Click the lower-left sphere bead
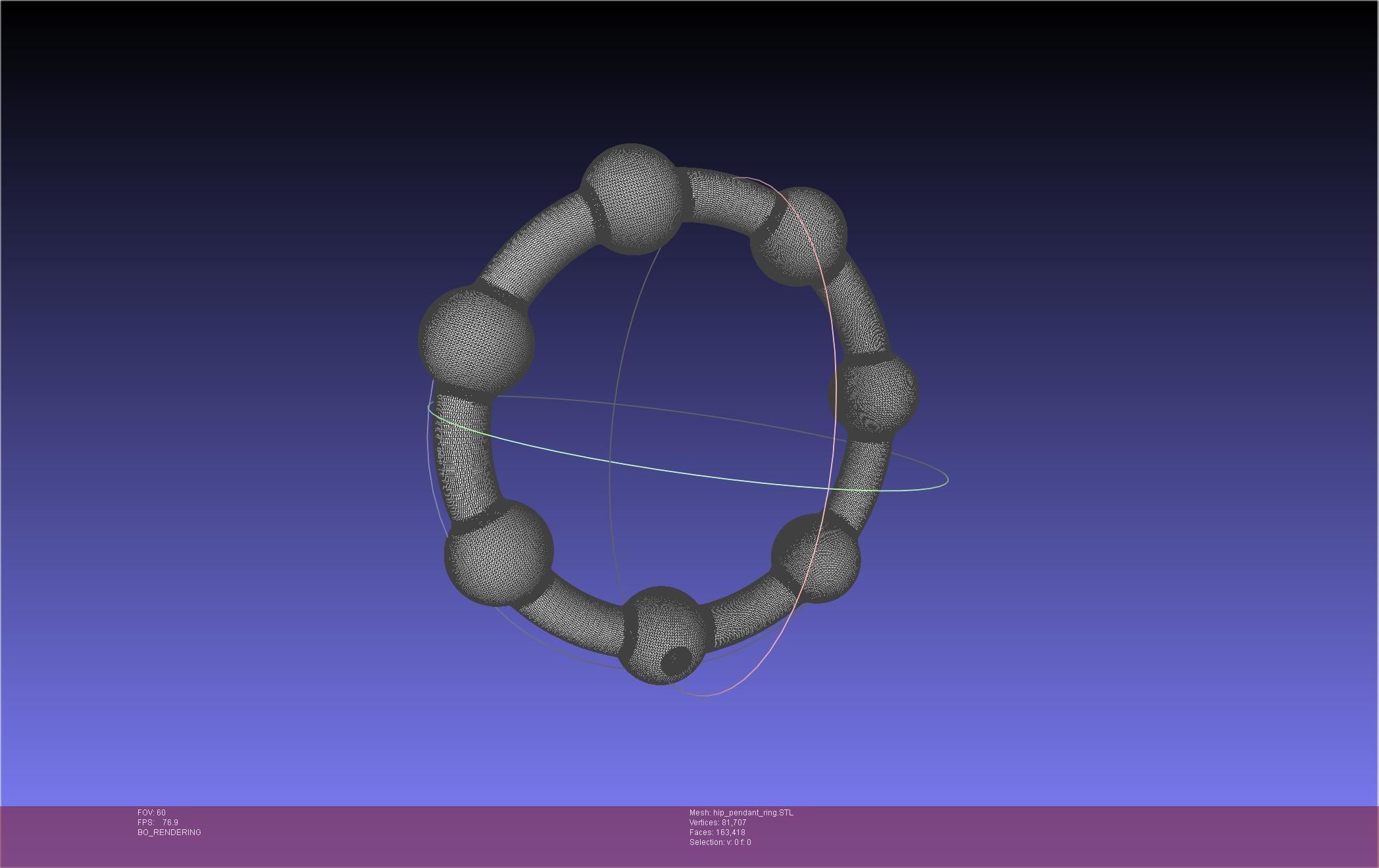The width and height of the screenshot is (1379, 868). pyautogui.click(x=499, y=553)
